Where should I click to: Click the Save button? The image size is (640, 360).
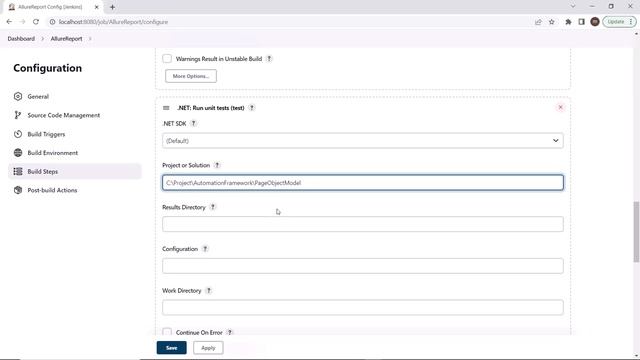pyautogui.click(x=171, y=348)
